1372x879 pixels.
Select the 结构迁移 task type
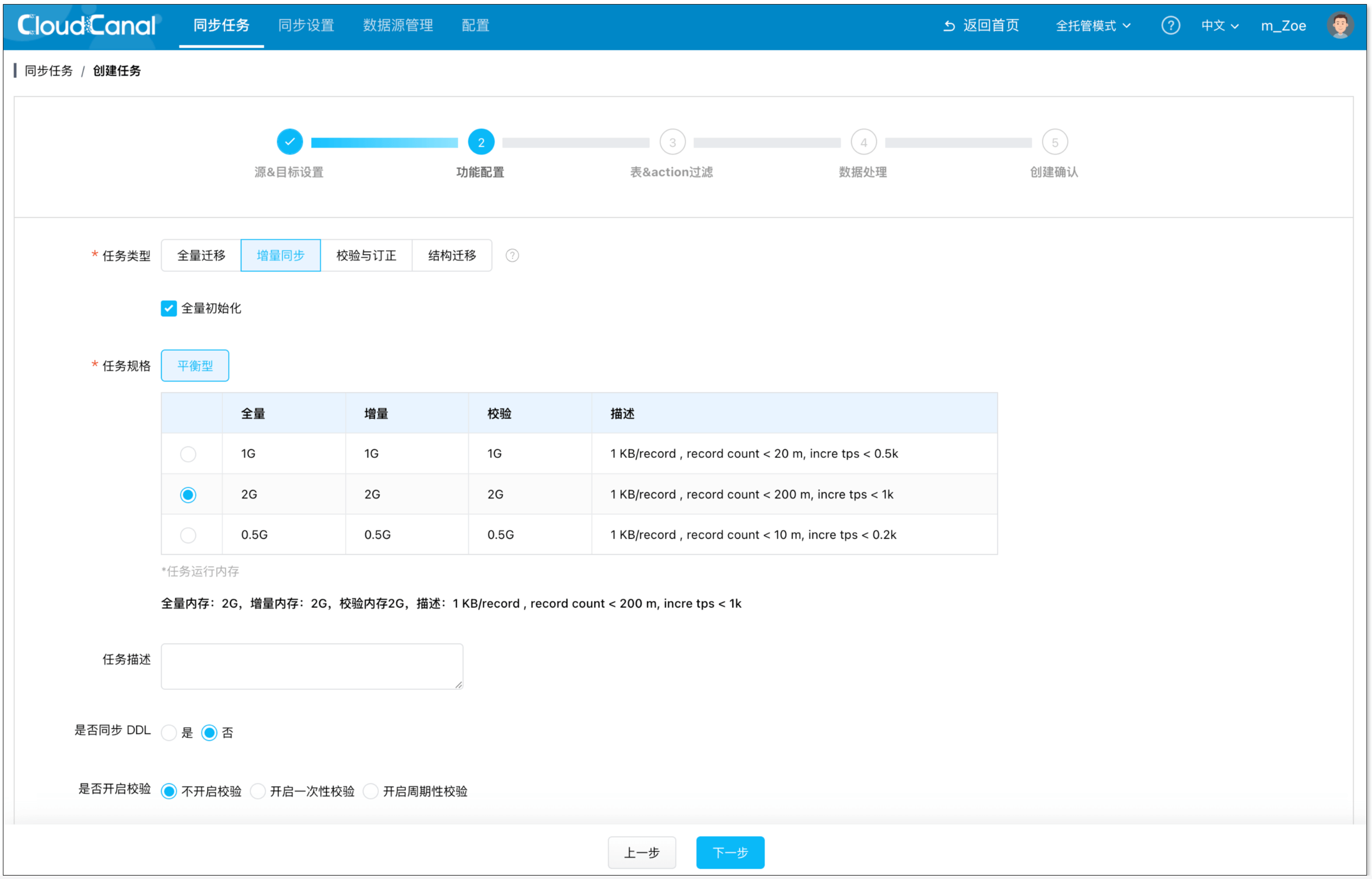pyautogui.click(x=452, y=256)
